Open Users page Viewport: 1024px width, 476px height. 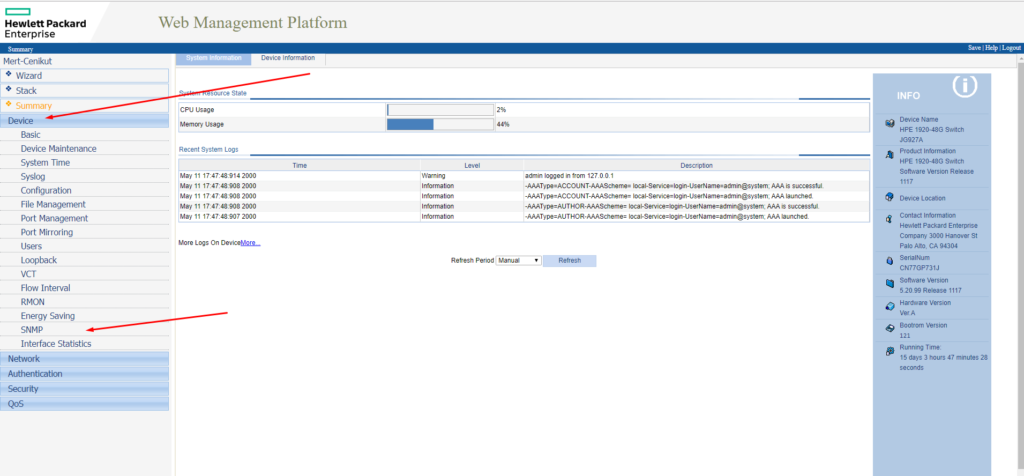pyautogui.click(x=31, y=246)
